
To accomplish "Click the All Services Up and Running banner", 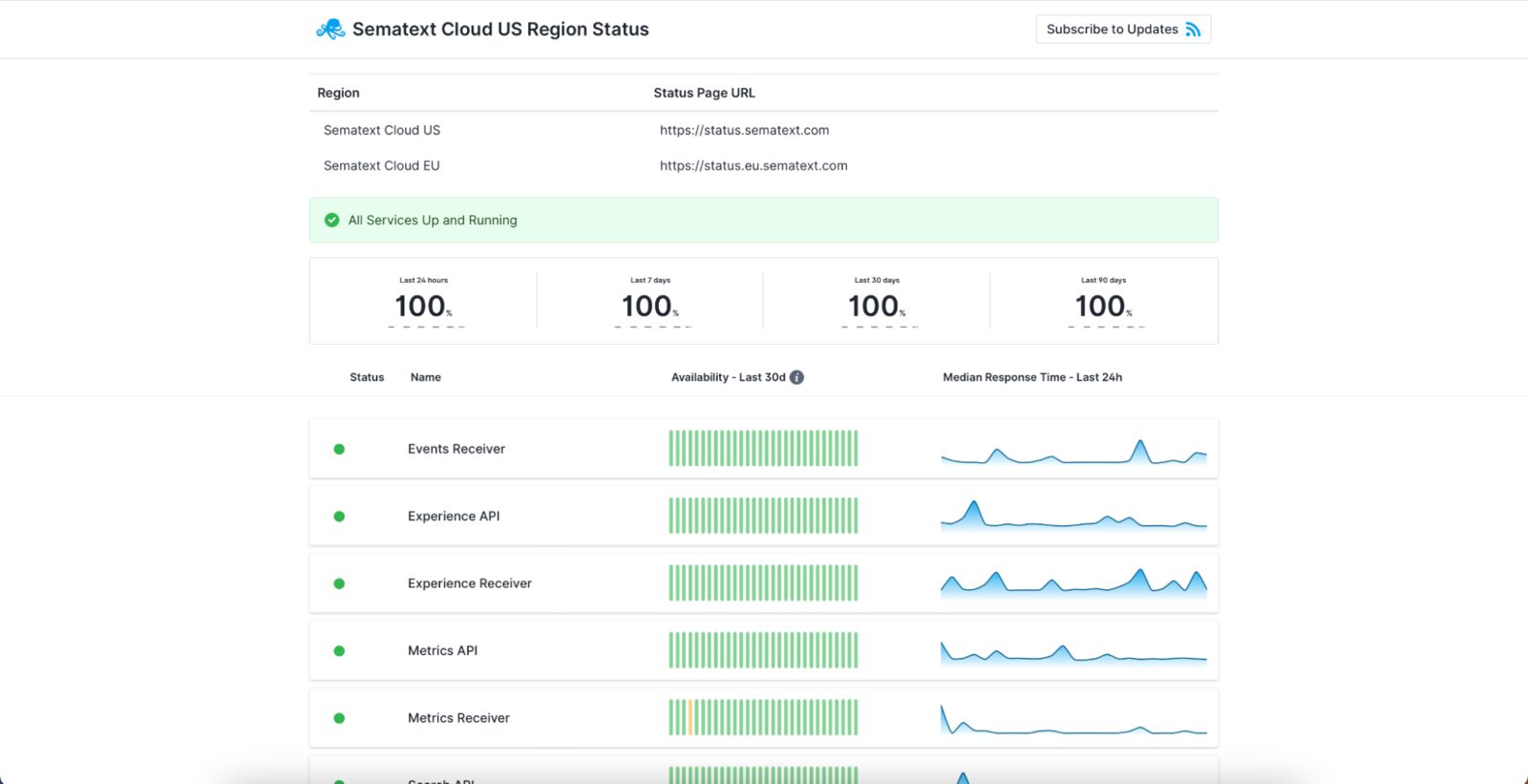I will tap(763, 220).
